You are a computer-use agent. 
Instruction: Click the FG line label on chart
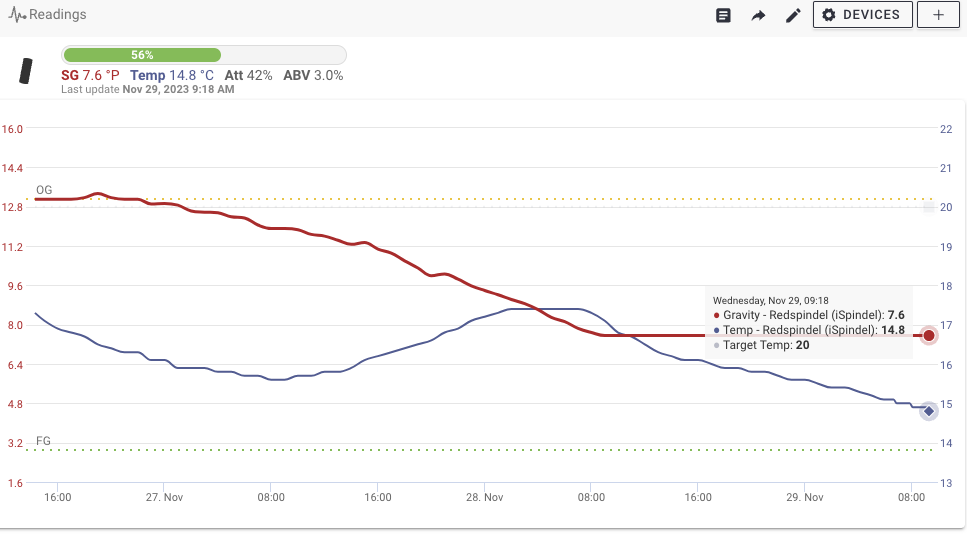coord(43,441)
